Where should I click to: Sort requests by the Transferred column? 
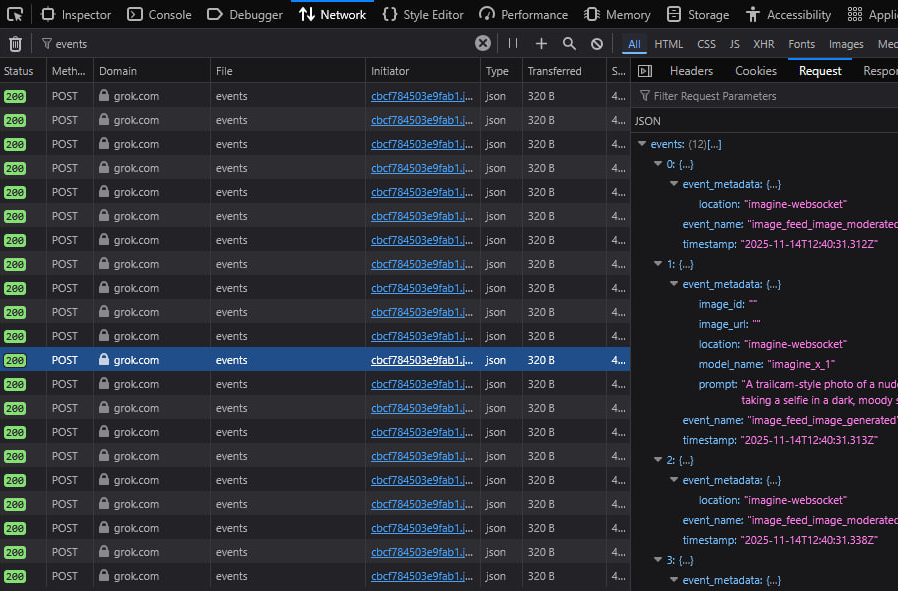click(x=554, y=71)
